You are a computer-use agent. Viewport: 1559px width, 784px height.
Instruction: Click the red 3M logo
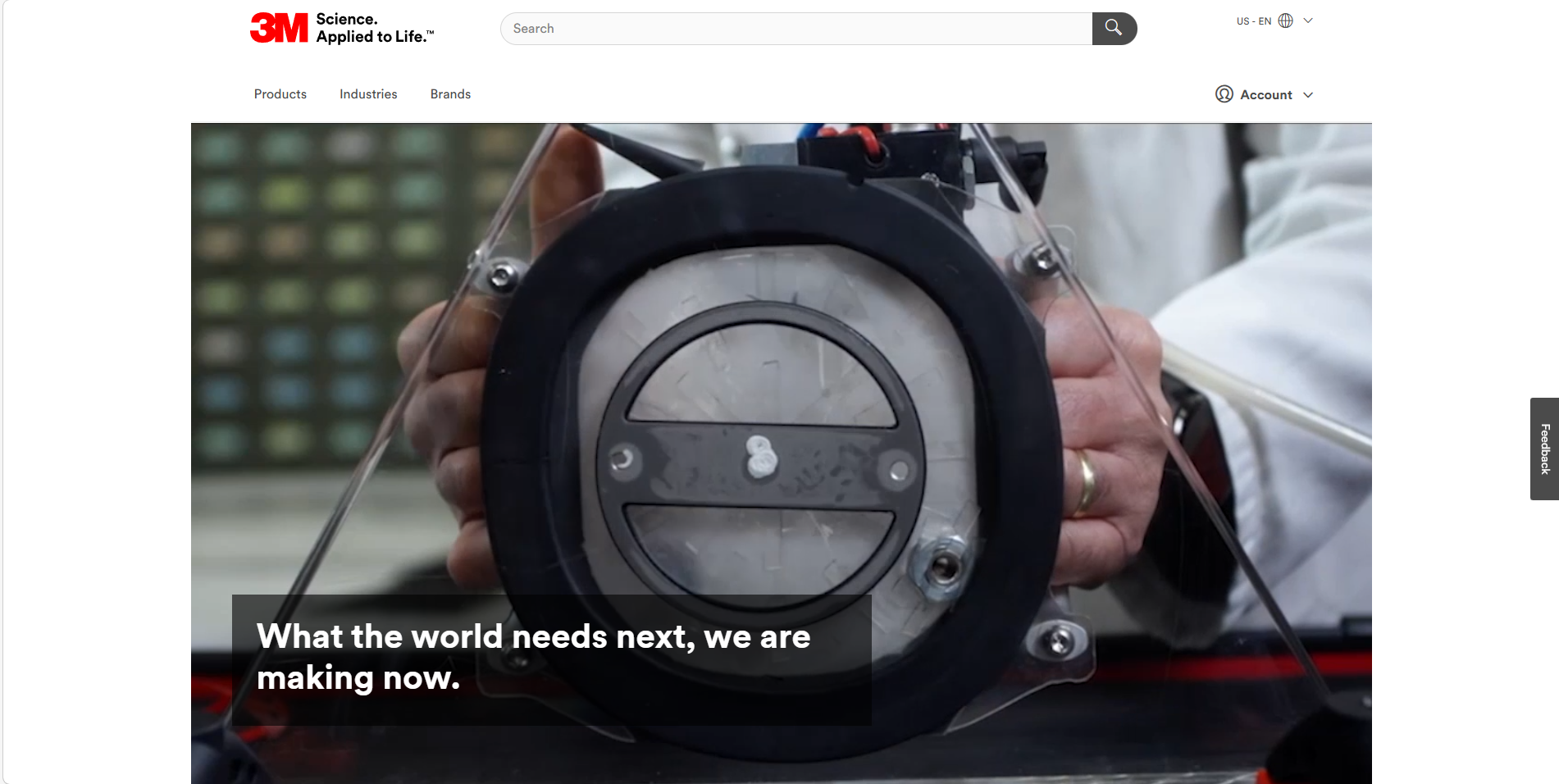pos(279,28)
